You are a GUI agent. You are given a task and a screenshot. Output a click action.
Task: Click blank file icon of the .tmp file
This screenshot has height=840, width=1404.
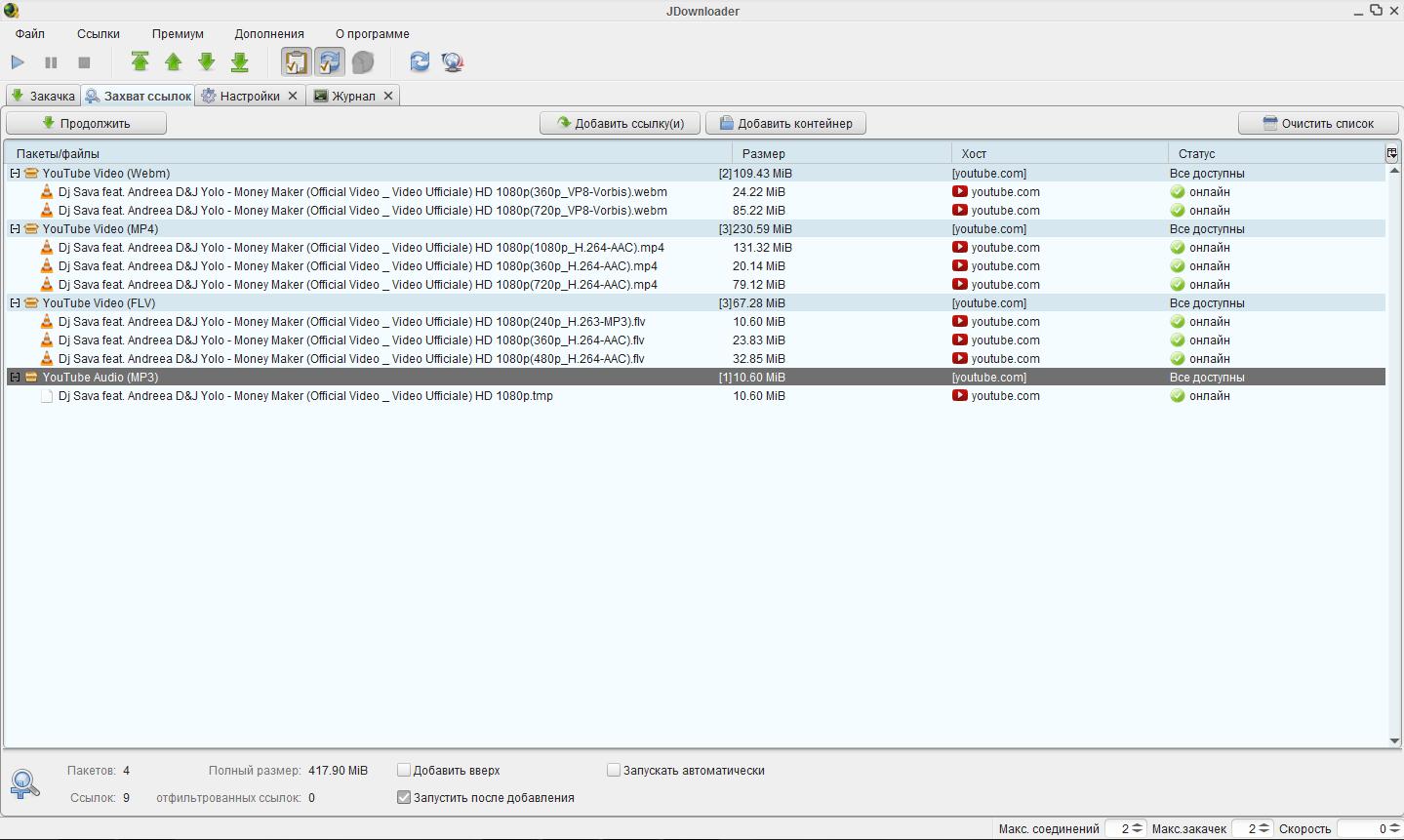47,396
